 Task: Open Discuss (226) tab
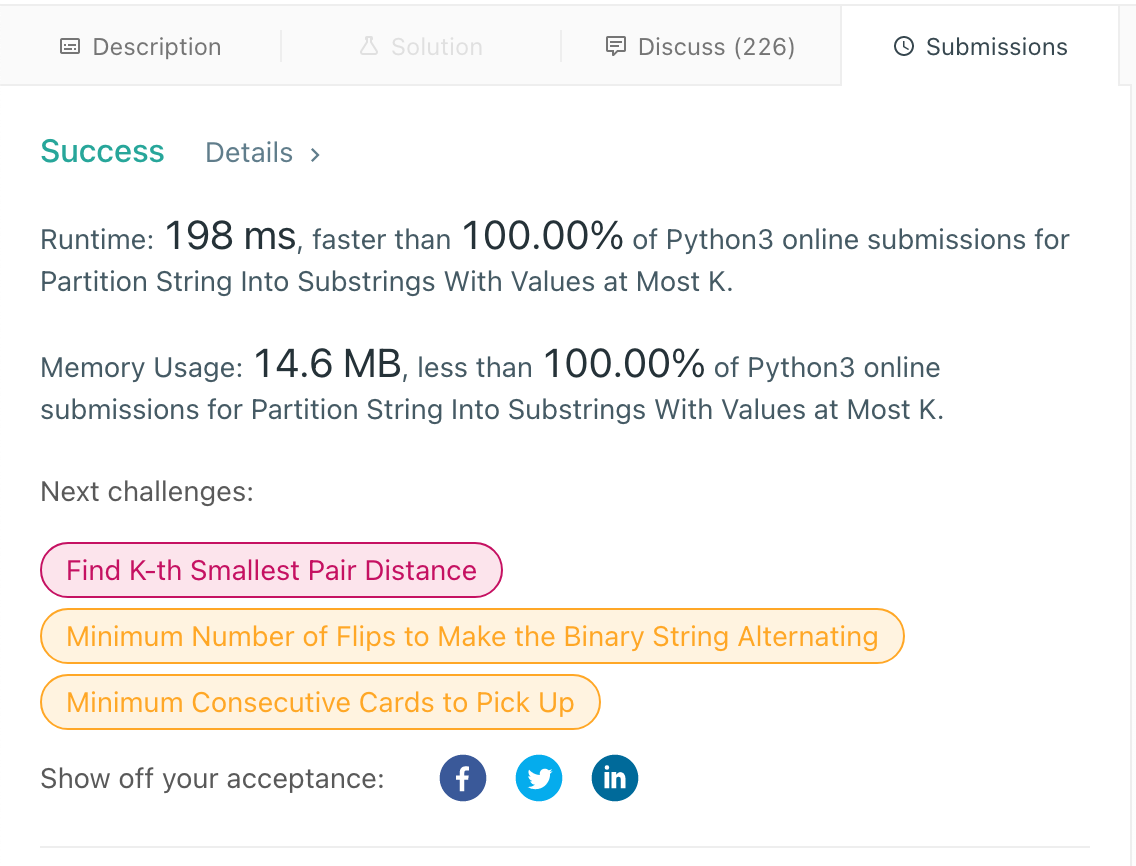(x=701, y=46)
